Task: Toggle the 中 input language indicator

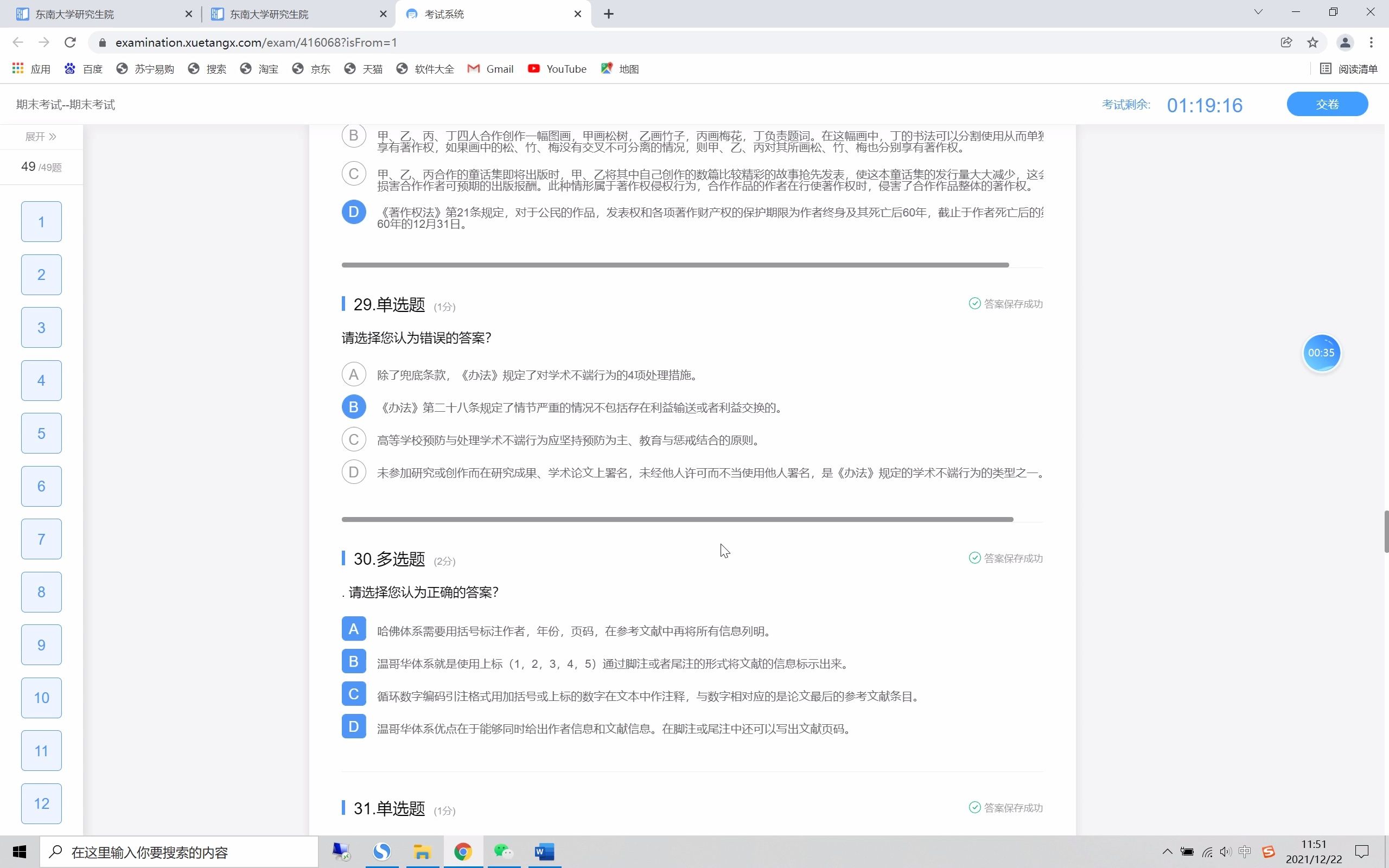Action: [1244, 852]
